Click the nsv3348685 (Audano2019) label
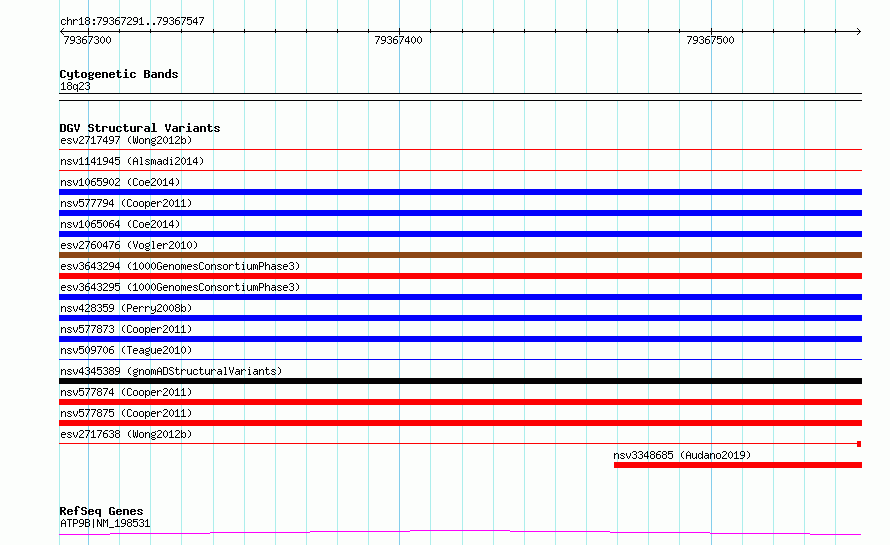890x545 pixels. [x=682, y=455]
